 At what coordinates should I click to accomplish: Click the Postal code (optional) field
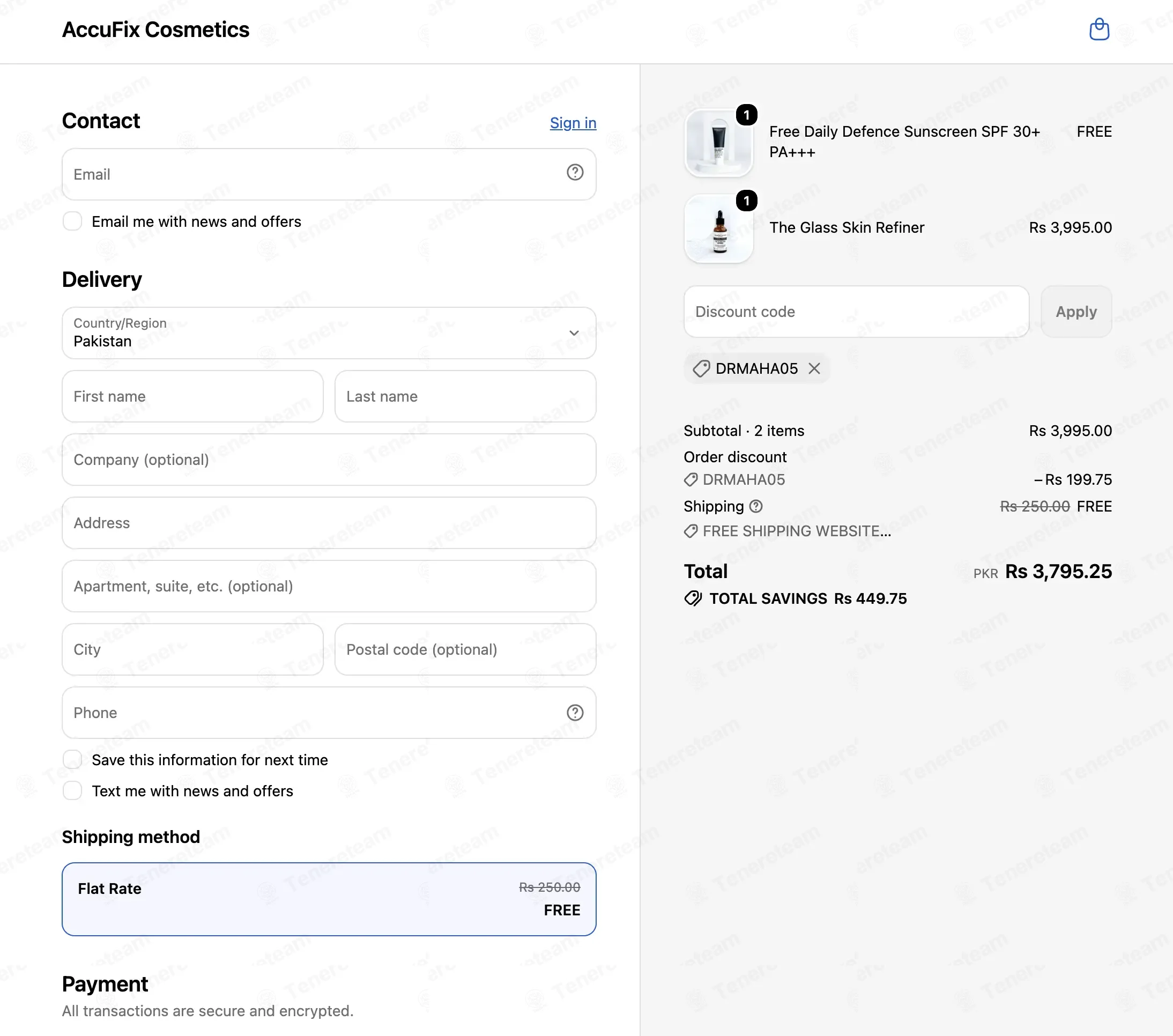[x=465, y=650]
